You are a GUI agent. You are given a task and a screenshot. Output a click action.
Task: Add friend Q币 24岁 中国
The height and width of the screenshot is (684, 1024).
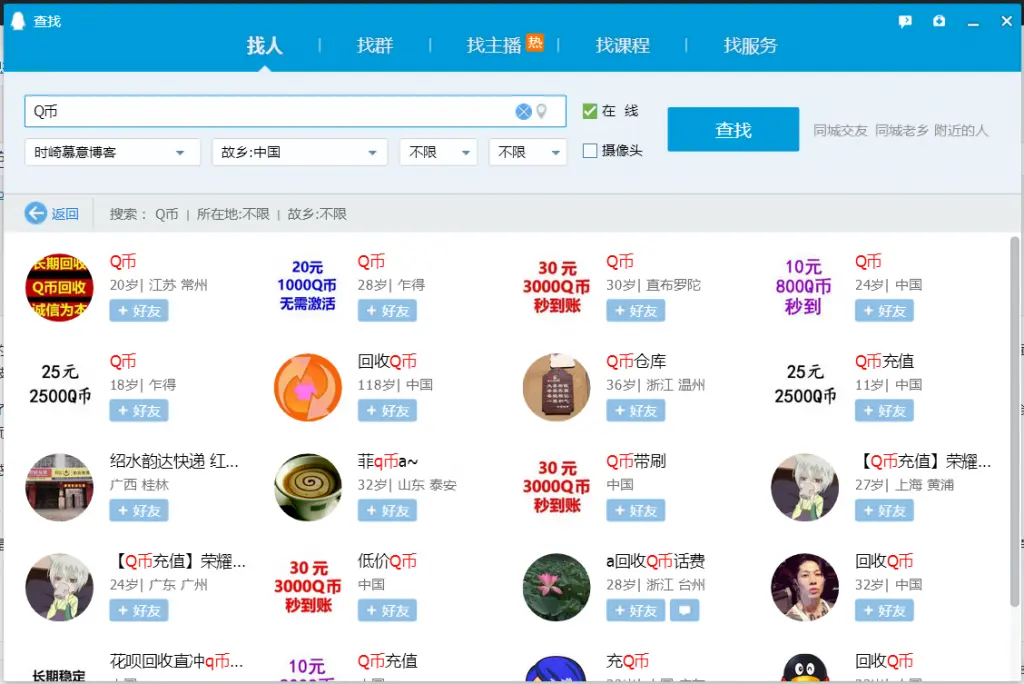[x=884, y=311]
